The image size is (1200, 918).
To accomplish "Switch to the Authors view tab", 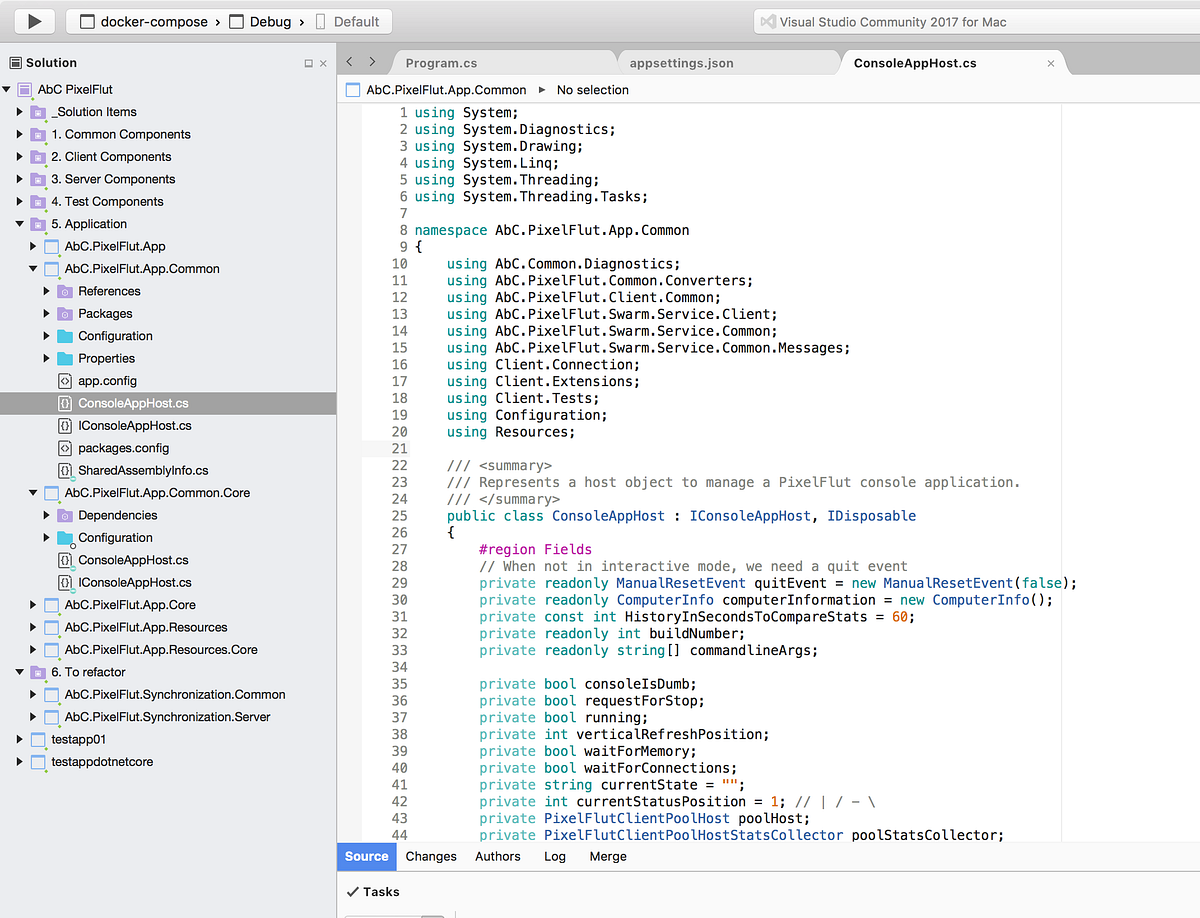I will click(498, 856).
